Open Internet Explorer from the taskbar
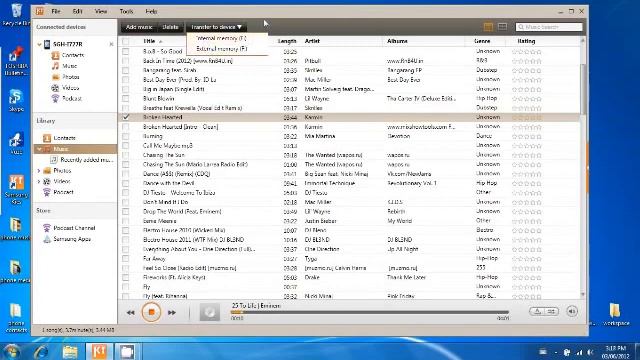Image resolution: width=640 pixels, height=360 pixels. tap(41, 351)
